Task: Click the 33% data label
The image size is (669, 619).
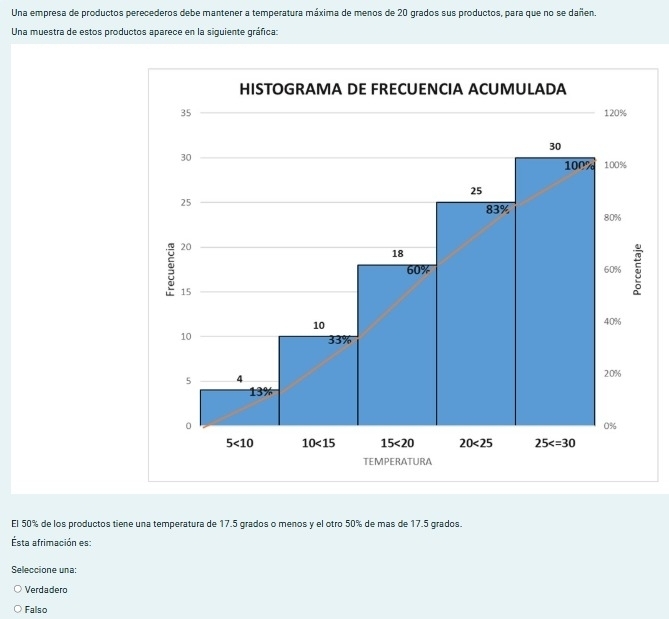Action: [340, 340]
